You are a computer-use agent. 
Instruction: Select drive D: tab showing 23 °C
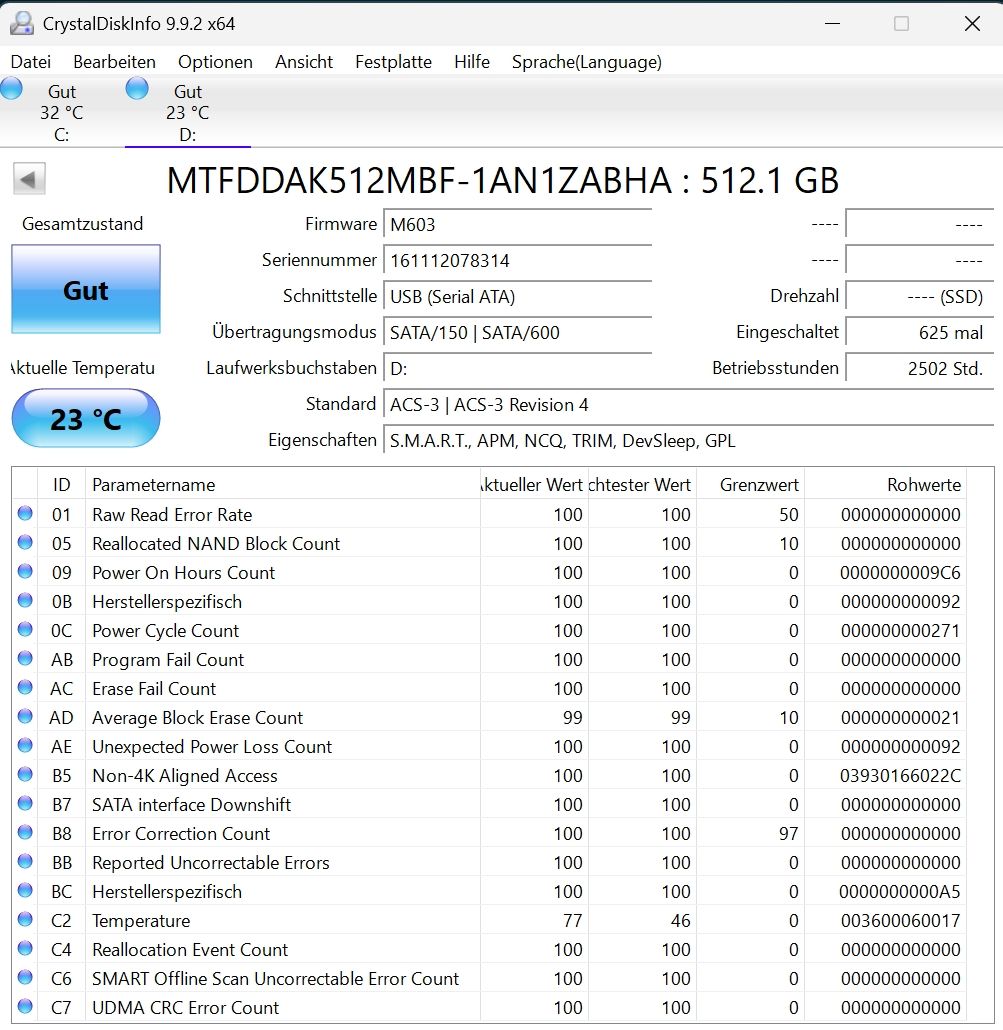(x=188, y=112)
